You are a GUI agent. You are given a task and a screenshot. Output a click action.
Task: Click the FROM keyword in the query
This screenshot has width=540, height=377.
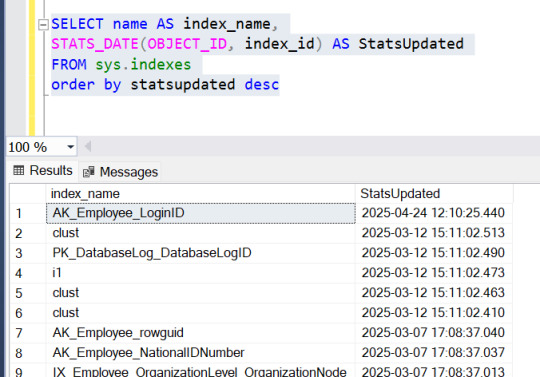[69, 65]
